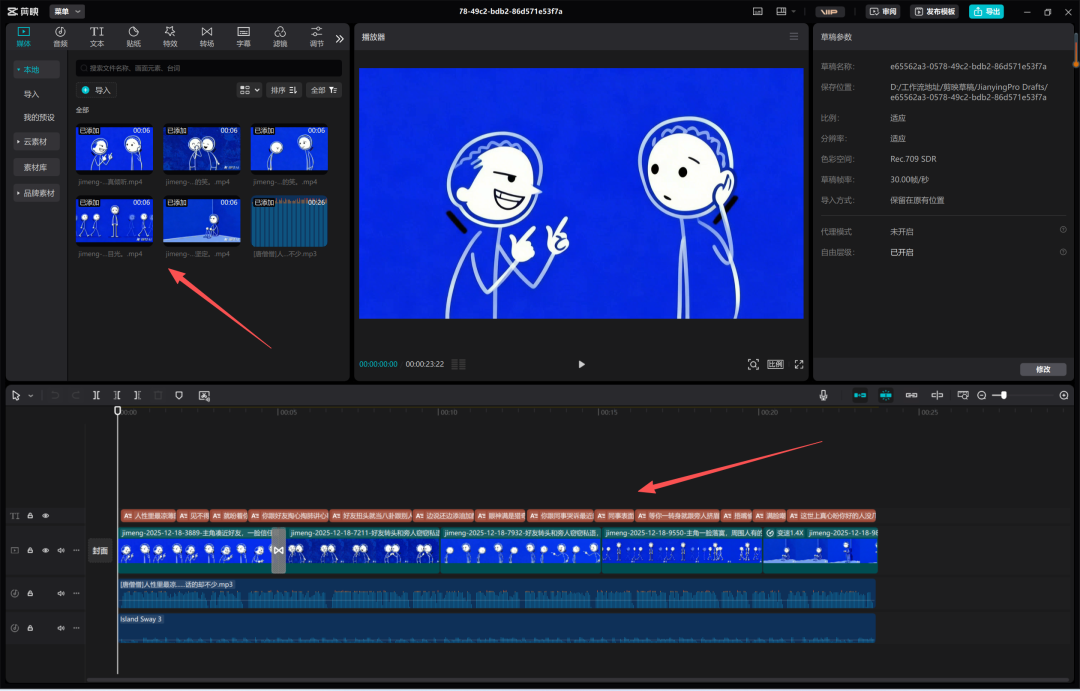The image size is (1080, 691).
Task: Click the marker shield icon in timeline toolbar
Action: point(179,395)
